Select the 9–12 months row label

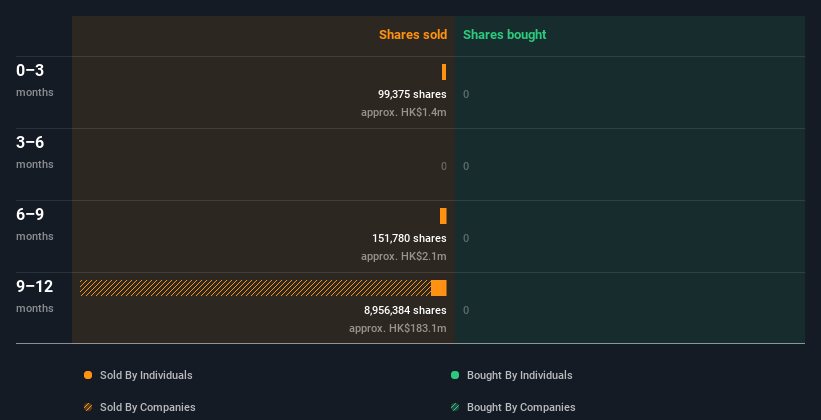click(x=35, y=296)
